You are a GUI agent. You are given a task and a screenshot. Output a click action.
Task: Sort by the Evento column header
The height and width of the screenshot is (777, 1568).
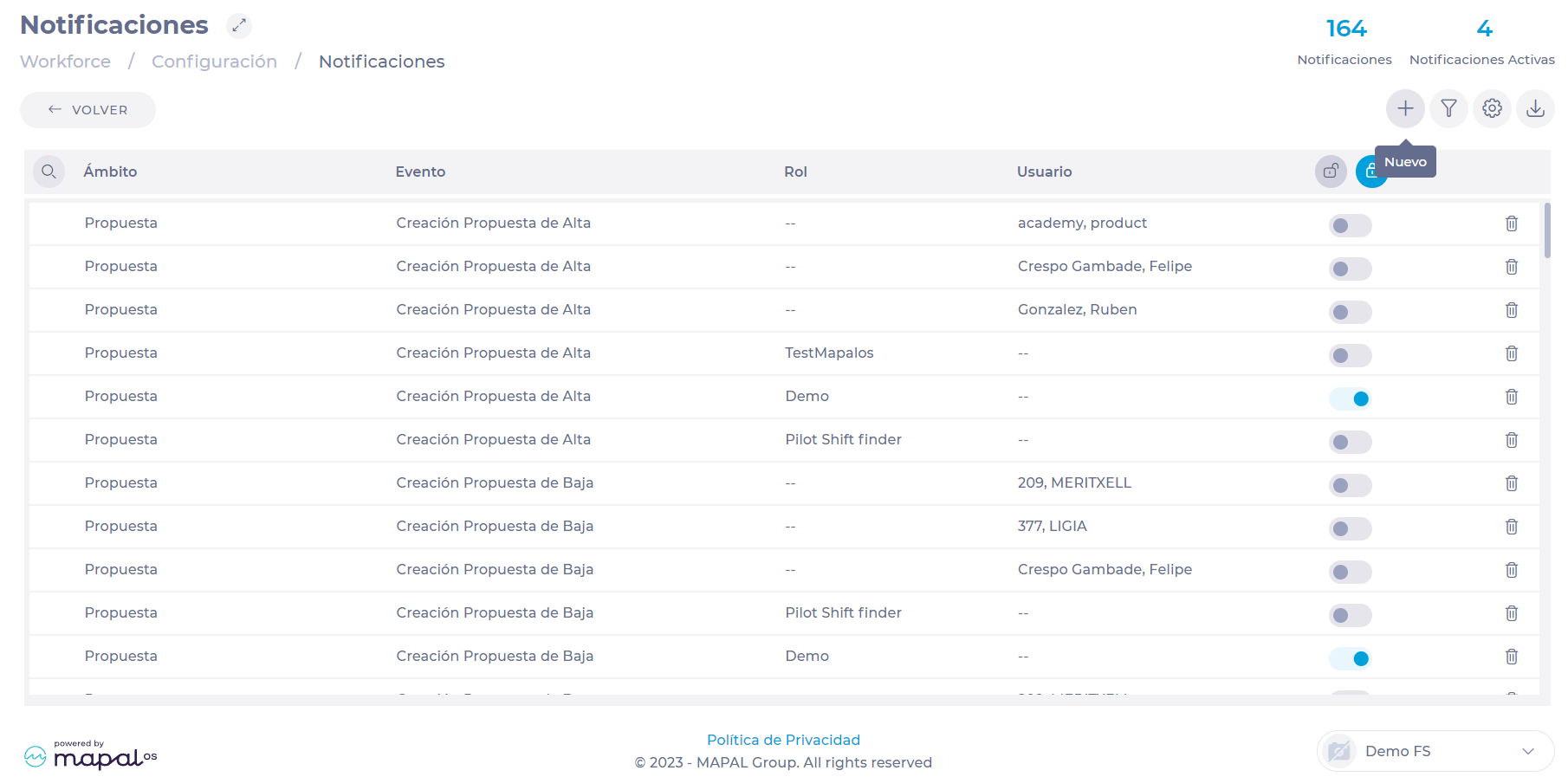point(420,172)
